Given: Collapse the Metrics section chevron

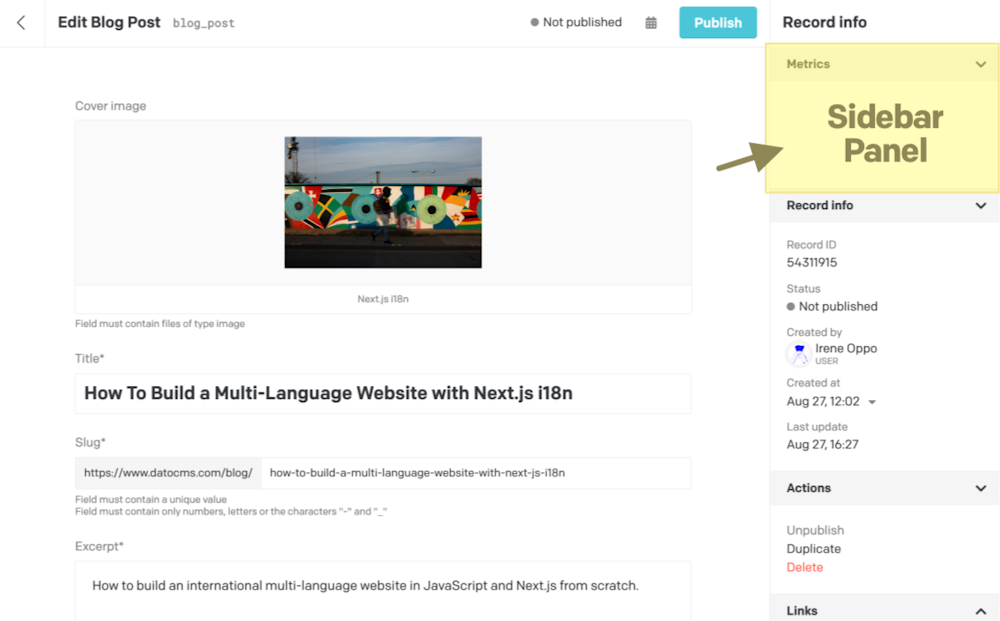Looking at the screenshot, I should 980,64.
